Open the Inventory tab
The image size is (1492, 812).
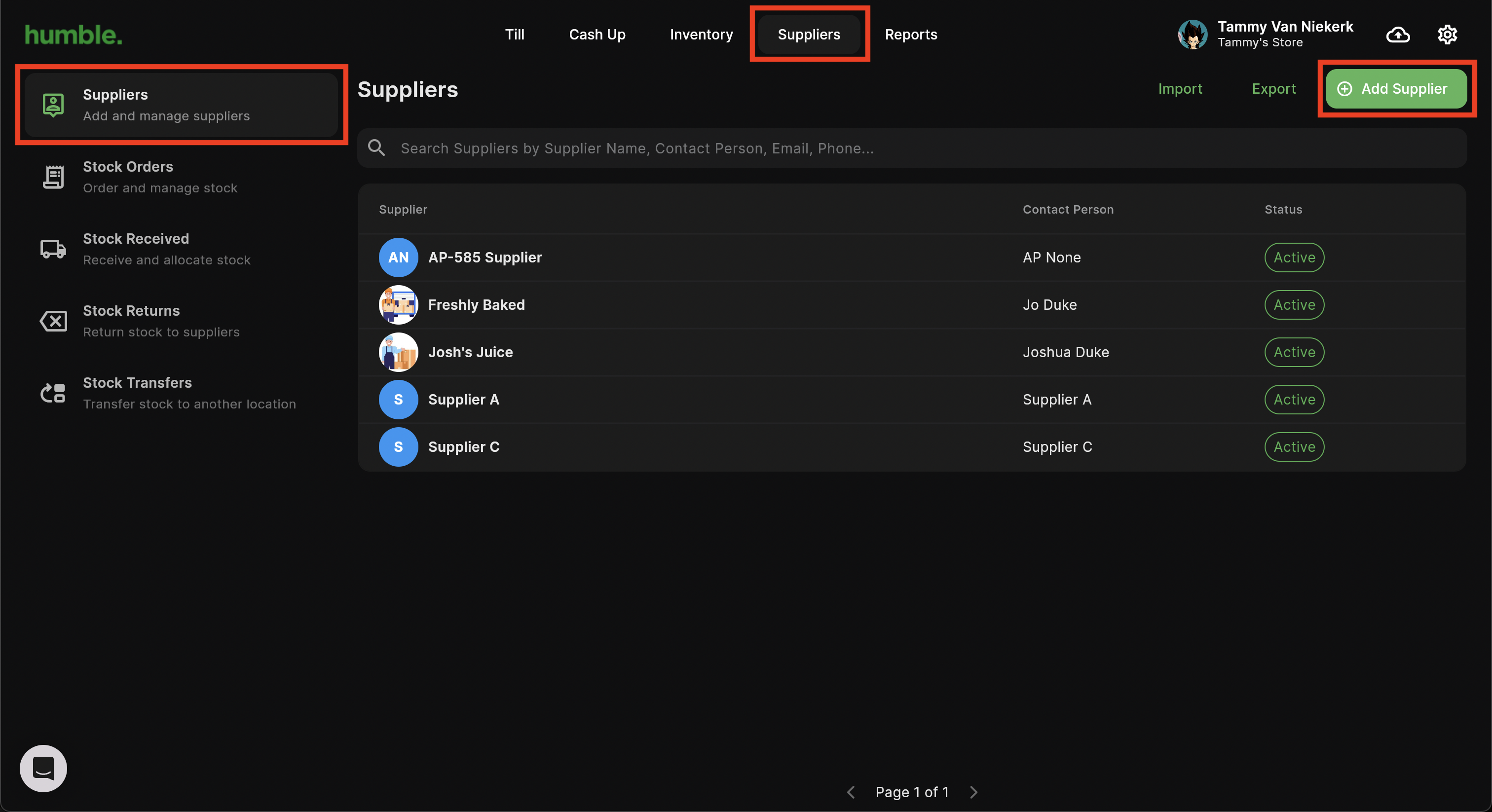702,35
